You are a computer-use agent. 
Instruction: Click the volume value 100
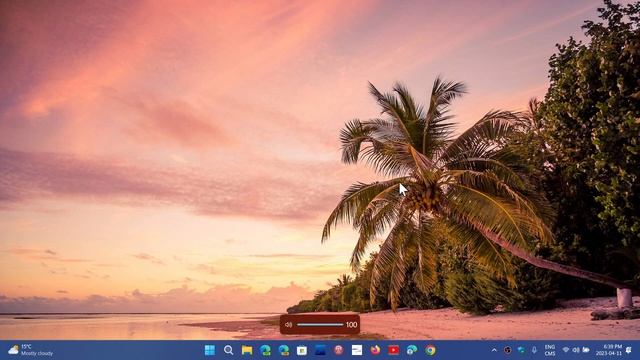pyautogui.click(x=351, y=325)
